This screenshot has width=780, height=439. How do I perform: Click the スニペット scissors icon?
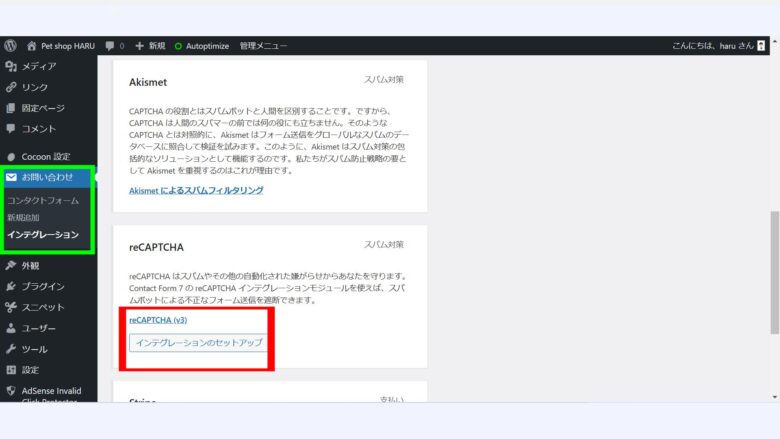(11, 307)
